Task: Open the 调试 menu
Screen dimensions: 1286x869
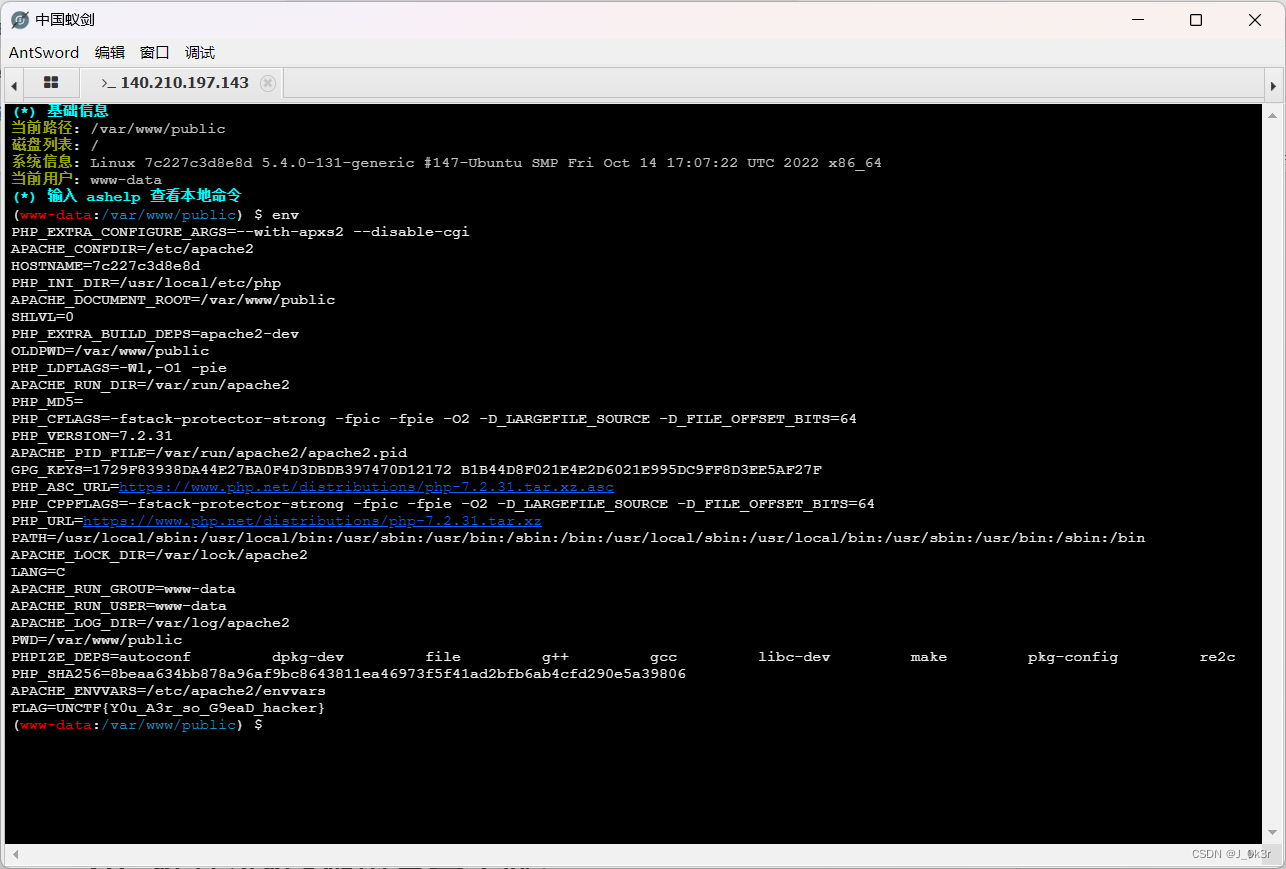Action: pos(200,52)
